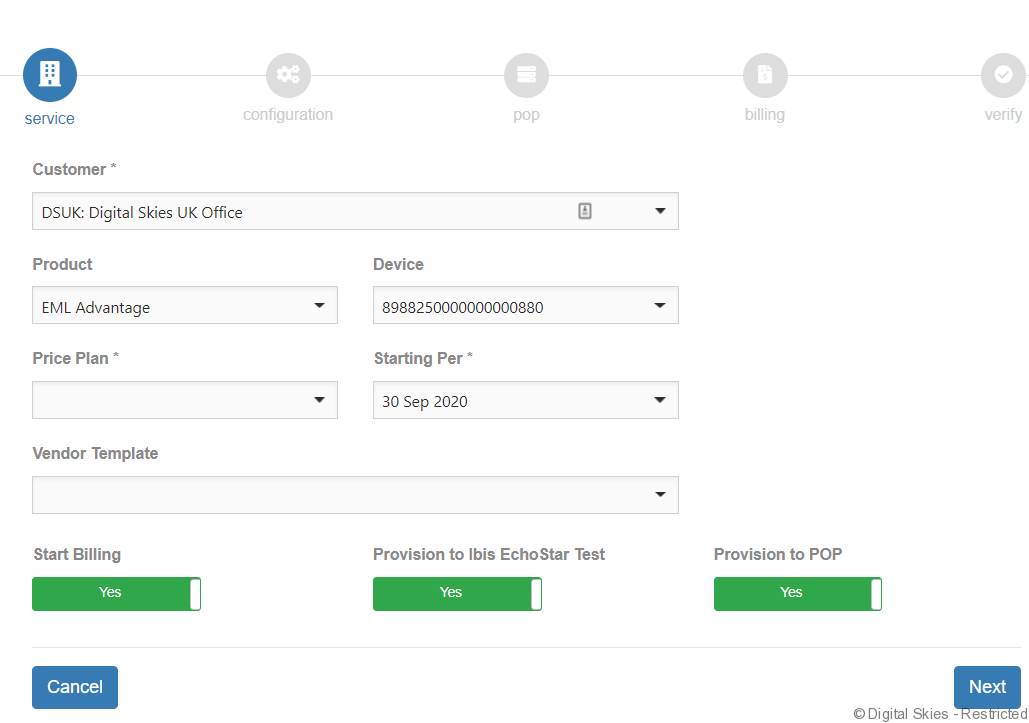This screenshot has height=723, width=1029.
Task: Click the Cancel button
Action: (x=75, y=687)
